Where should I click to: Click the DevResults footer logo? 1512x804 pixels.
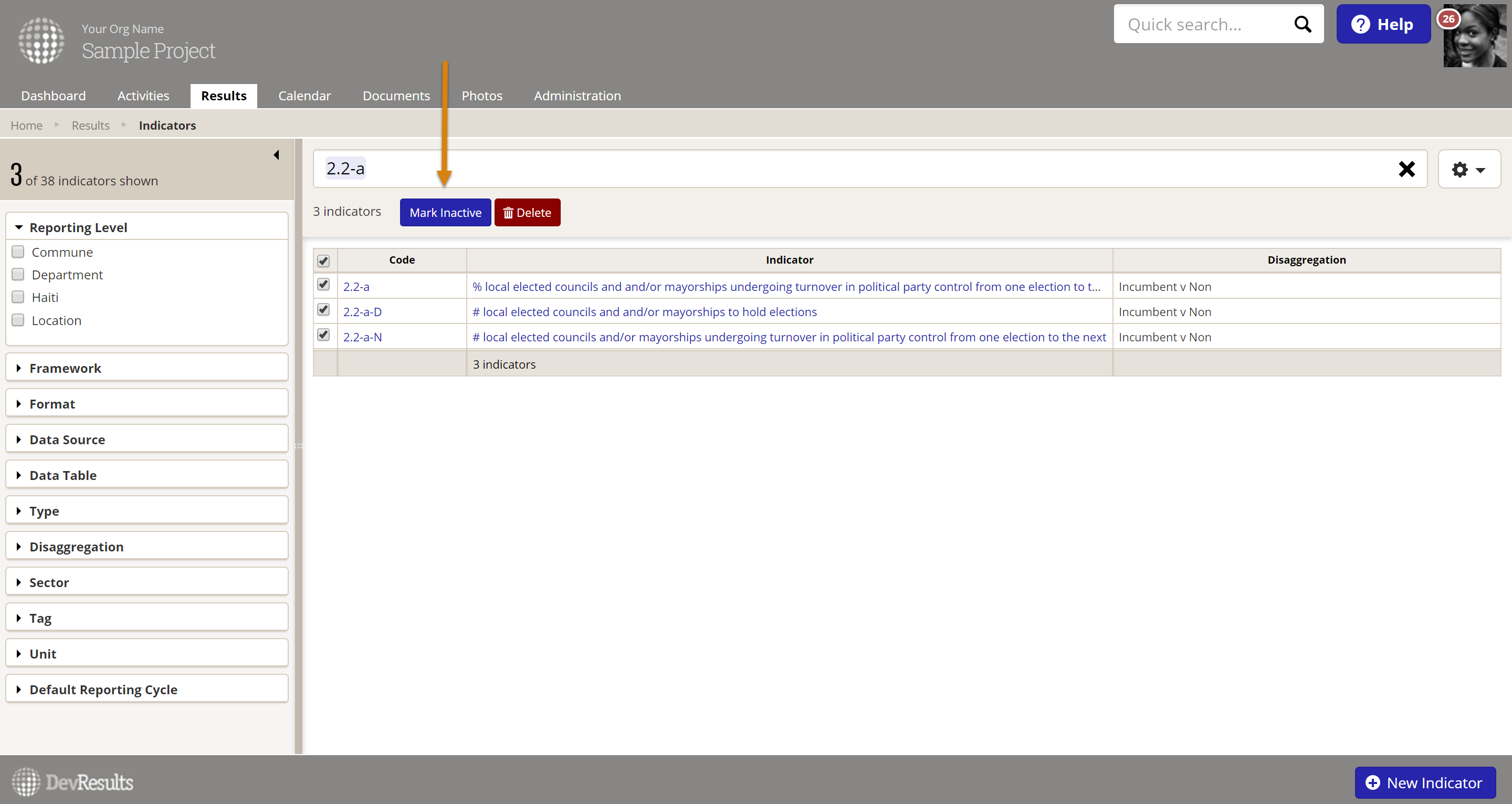(x=73, y=782)
